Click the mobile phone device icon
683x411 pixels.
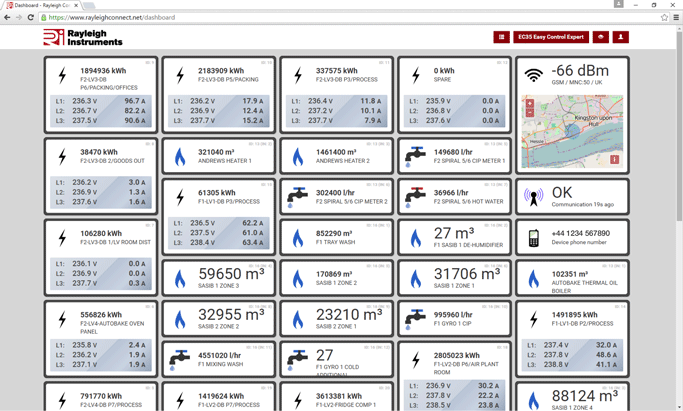[x=534, y=238]
